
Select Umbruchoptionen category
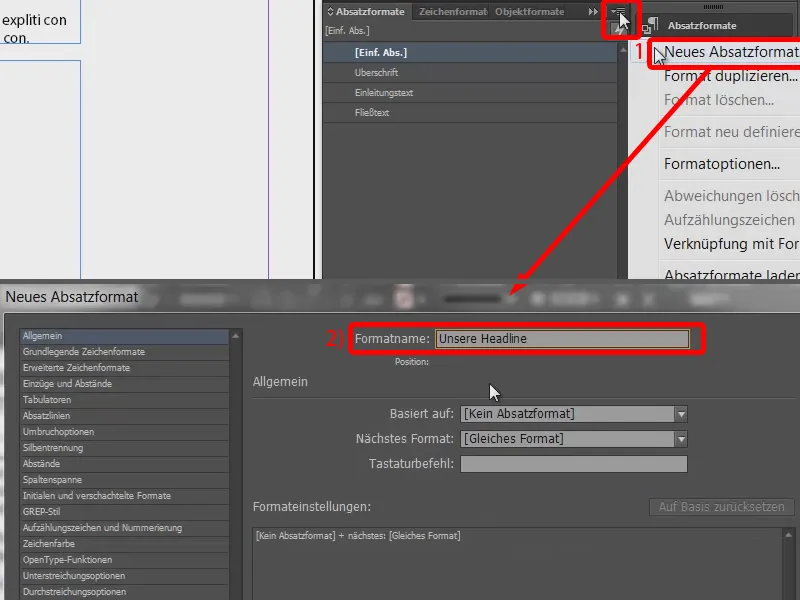pyautogui.click(x=124, y=432)
